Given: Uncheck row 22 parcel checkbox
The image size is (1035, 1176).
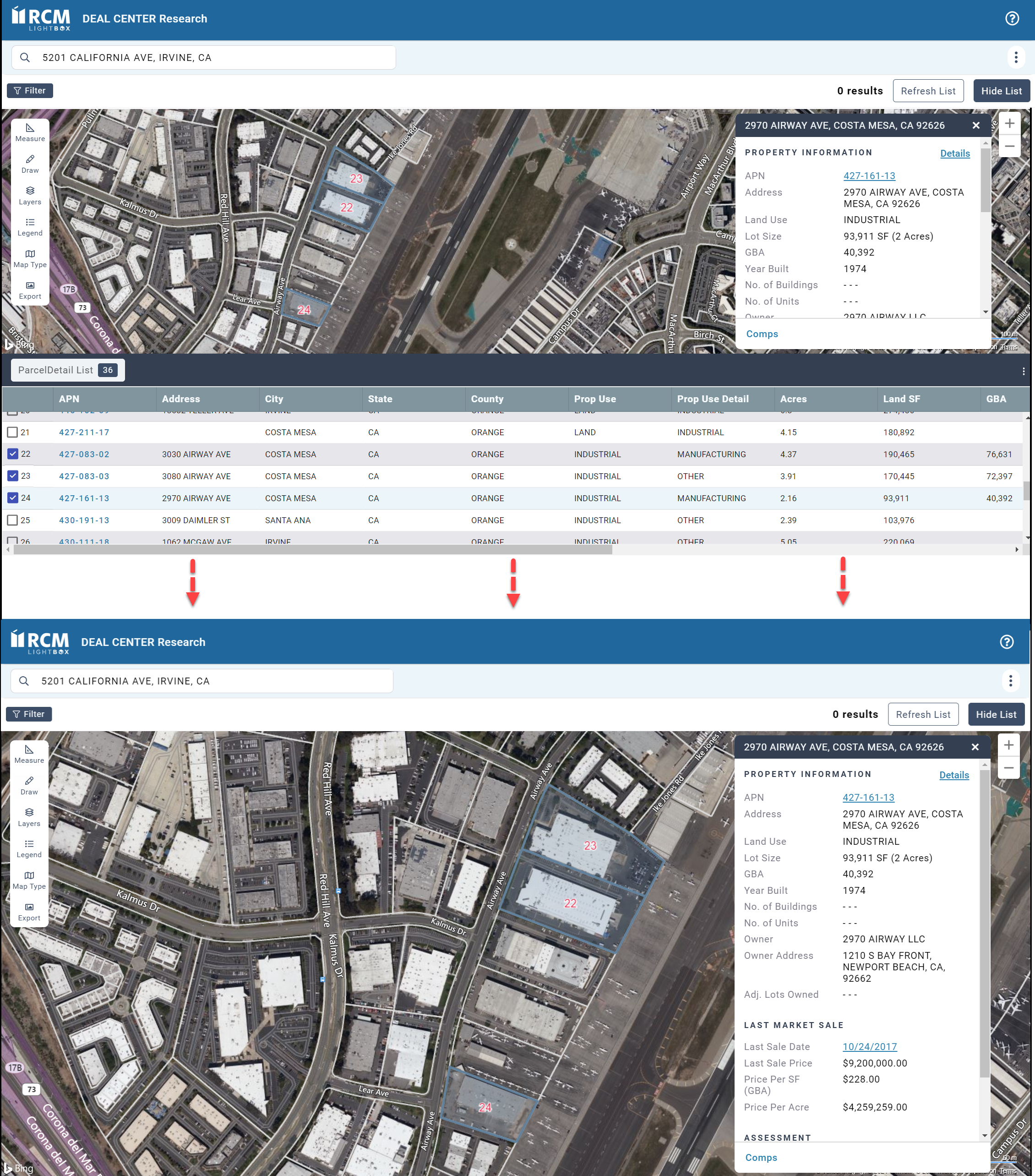Looking at the screenshot, I should pos(13,454).
